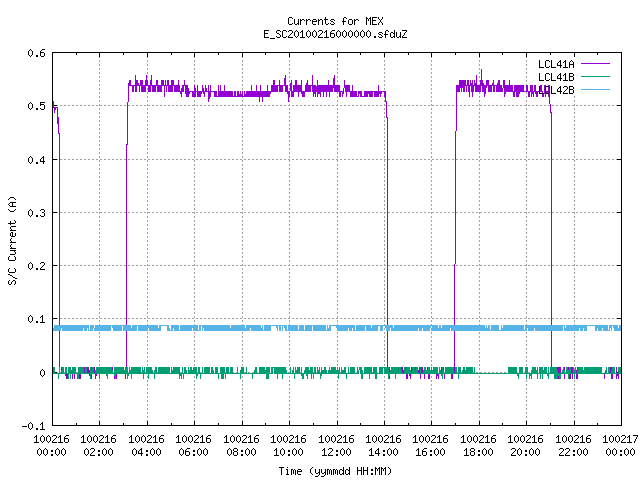The height and width of the screenshot is (480, 640).
Task: Click the LCL41B legend label
Action: pos(556,77)
